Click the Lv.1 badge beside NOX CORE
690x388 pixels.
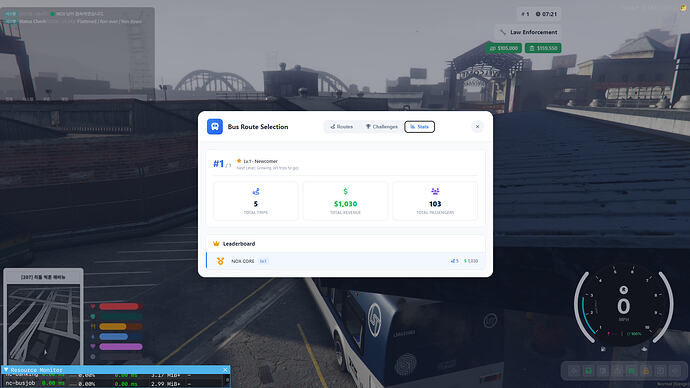coord(263,261)
